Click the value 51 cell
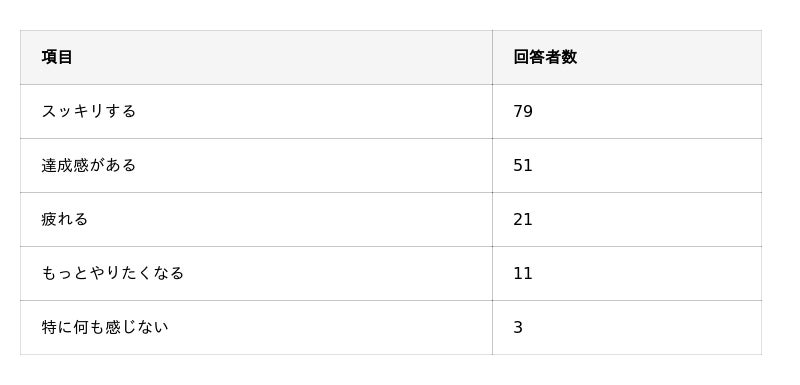Screen dimensions: 800x385 627,165
